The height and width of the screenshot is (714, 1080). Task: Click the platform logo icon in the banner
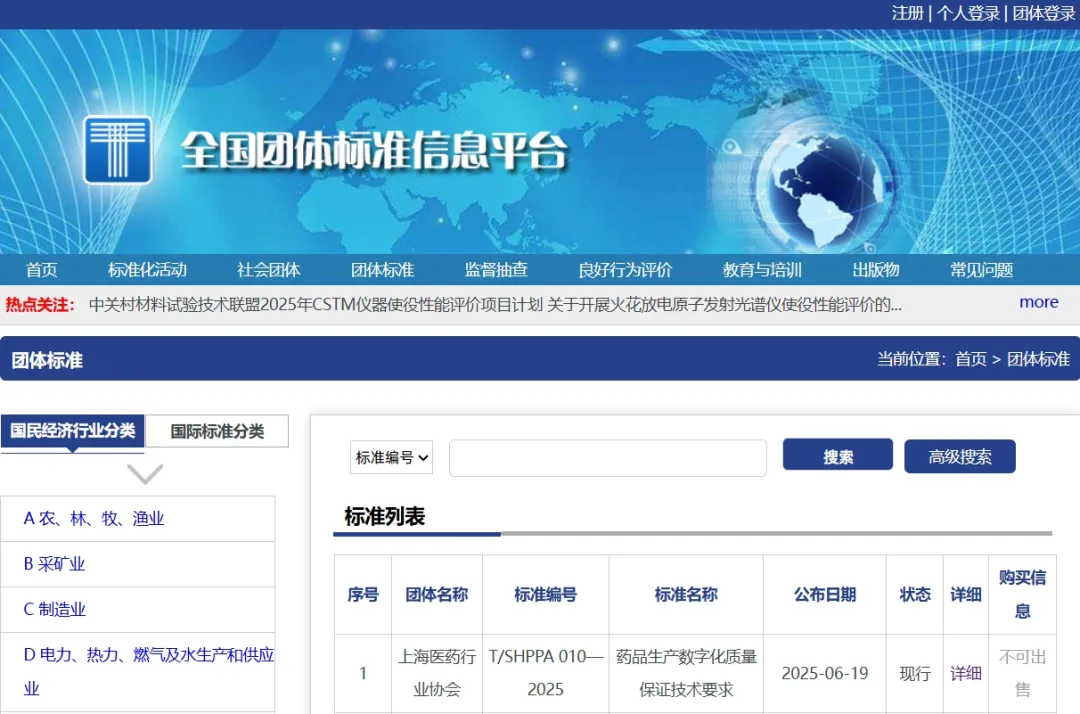(x=117, y=150)
